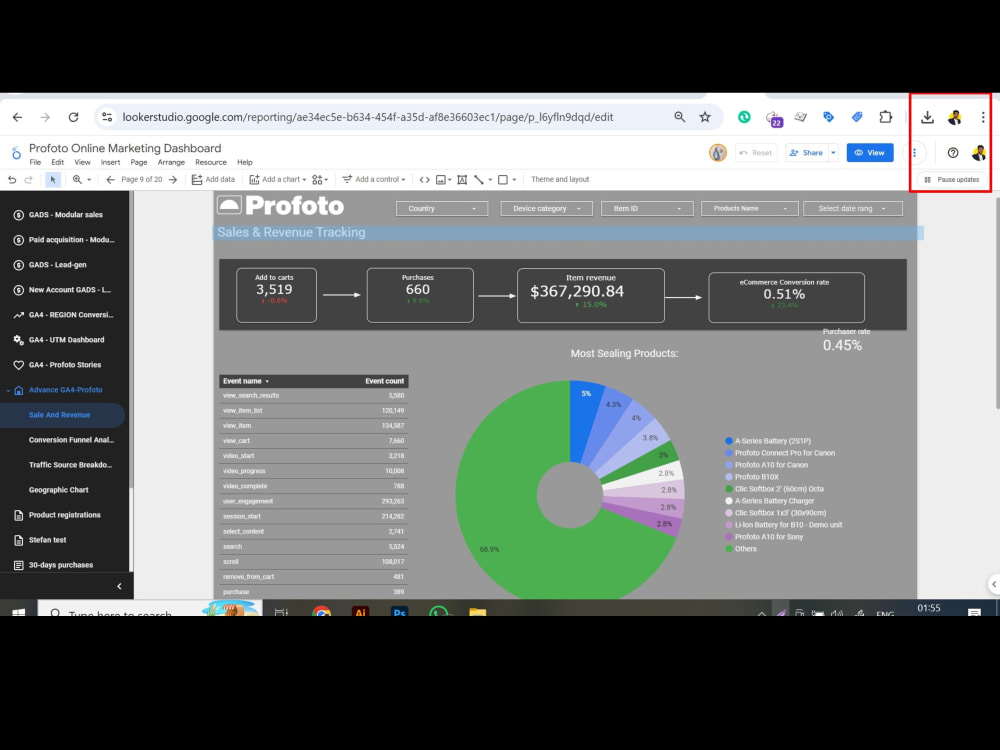View site information icon in address bar

(107, 117)
